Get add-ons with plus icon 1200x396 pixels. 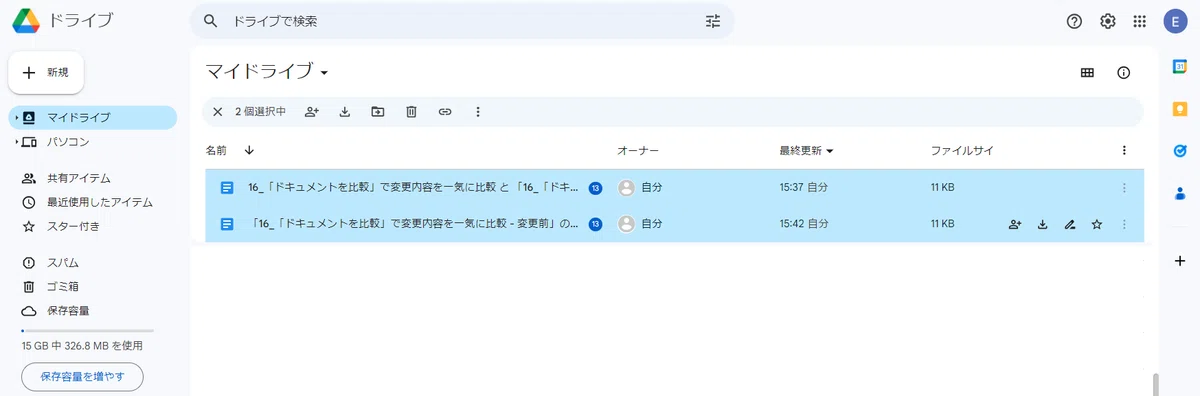click(1179, 261)
